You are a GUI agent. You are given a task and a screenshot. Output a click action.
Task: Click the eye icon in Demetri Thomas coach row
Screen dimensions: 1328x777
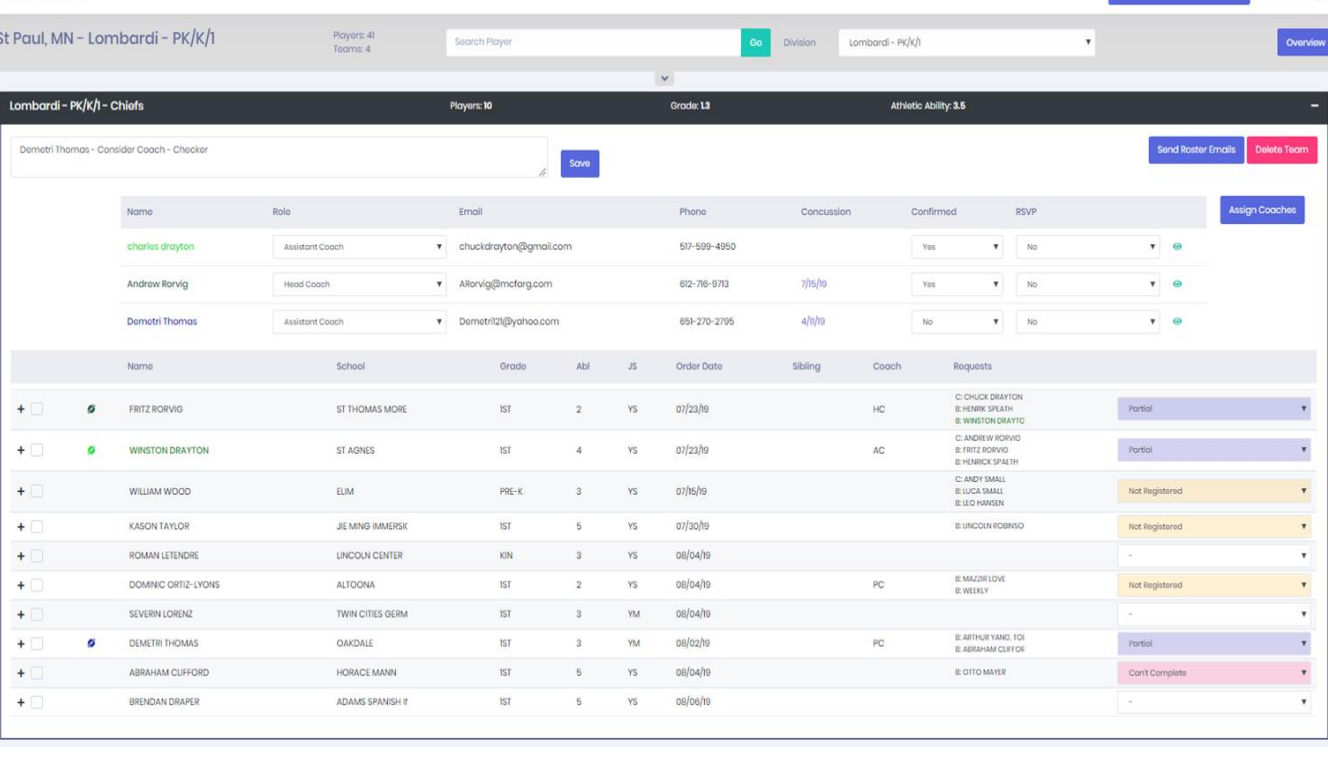(x=1177, y=322)
